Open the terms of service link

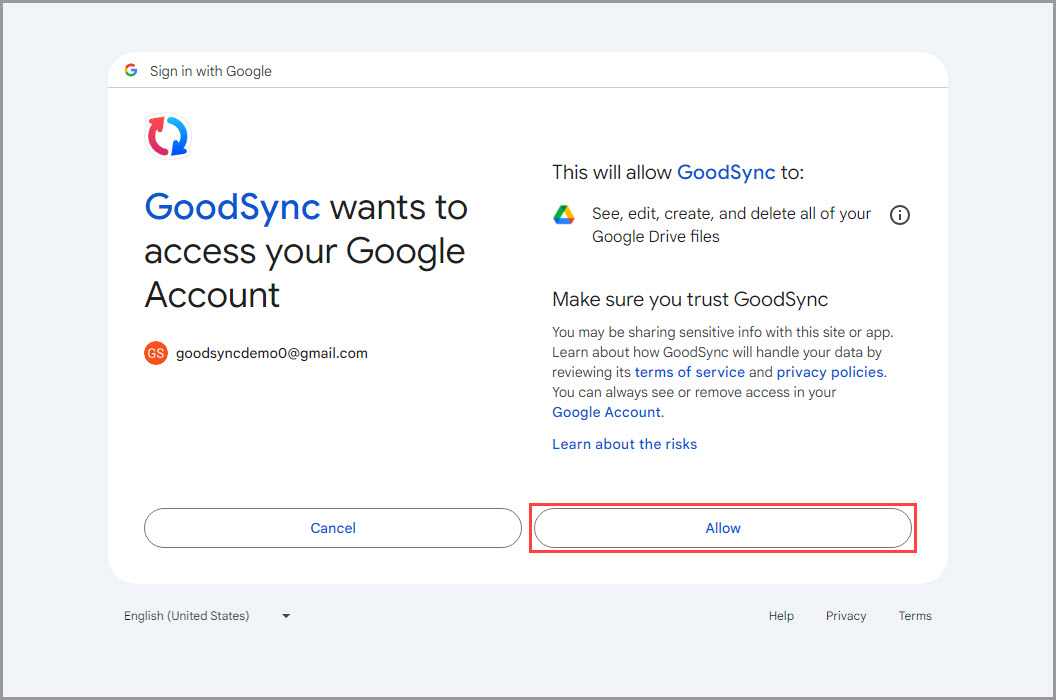pyautogui.click(x=689, y=371)
